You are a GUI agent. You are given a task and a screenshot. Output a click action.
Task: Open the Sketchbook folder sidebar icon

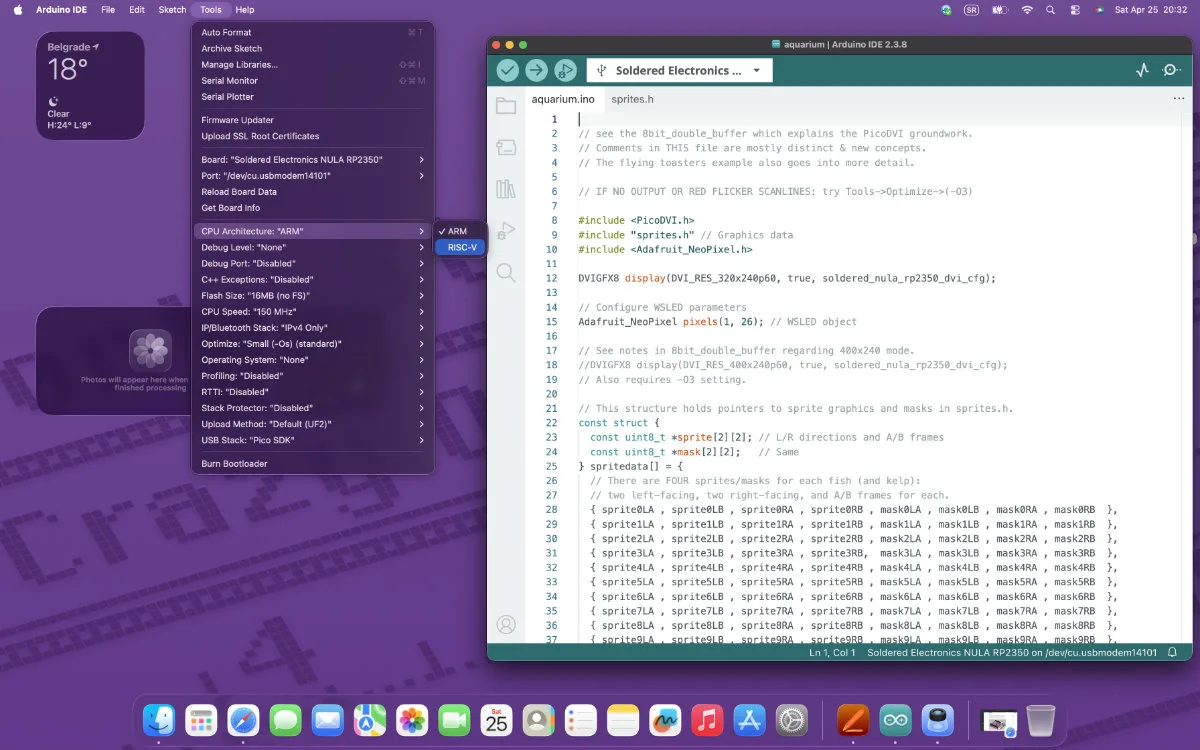(x=506, y=106)
